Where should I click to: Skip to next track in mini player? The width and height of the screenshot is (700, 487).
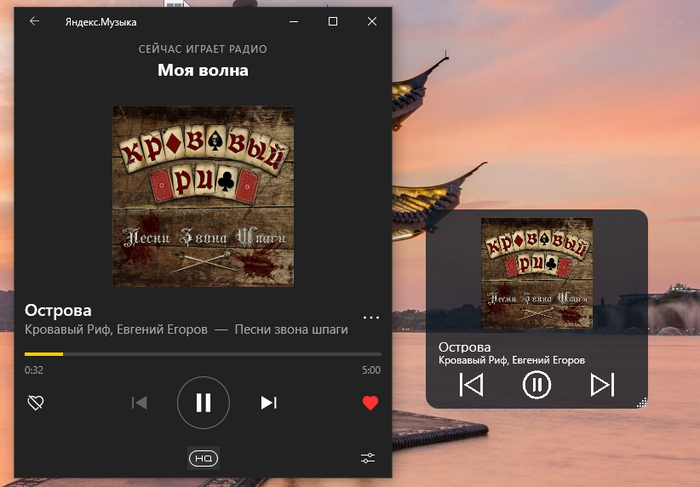click(x=602, y=384)
